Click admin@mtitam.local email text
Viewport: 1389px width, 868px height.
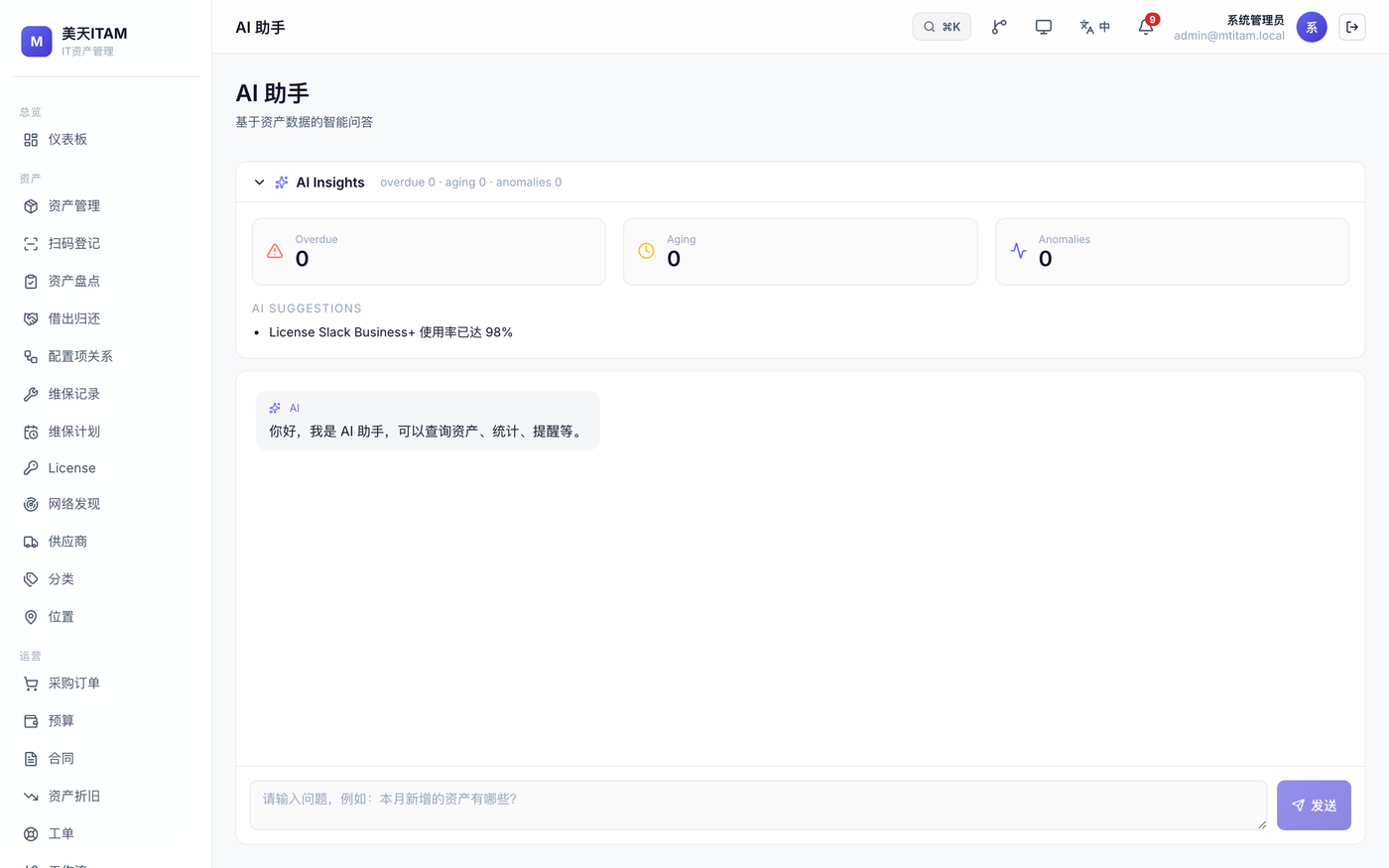pos(1229,36)
